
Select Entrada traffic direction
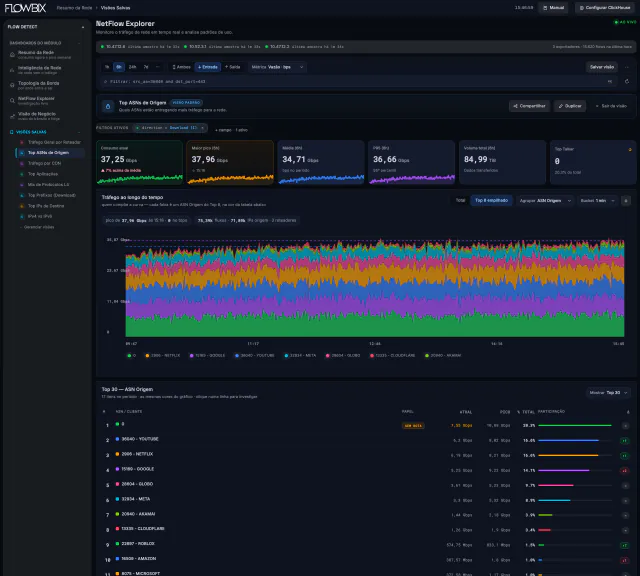click(x=208, y=67)
